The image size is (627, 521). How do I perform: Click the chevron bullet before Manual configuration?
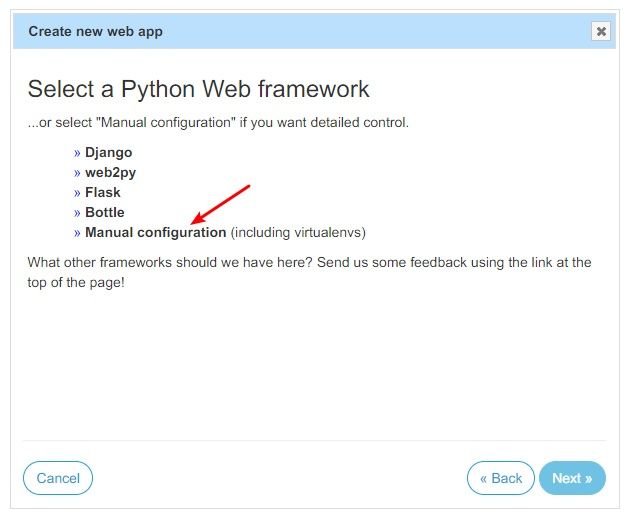[x=77, y=233]
